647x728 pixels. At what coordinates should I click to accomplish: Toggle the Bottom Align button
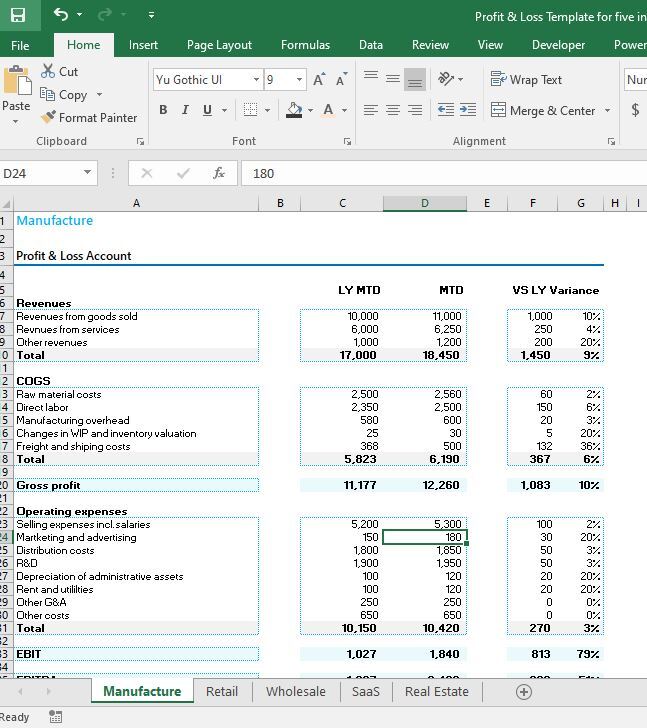[x=415, y=78]
